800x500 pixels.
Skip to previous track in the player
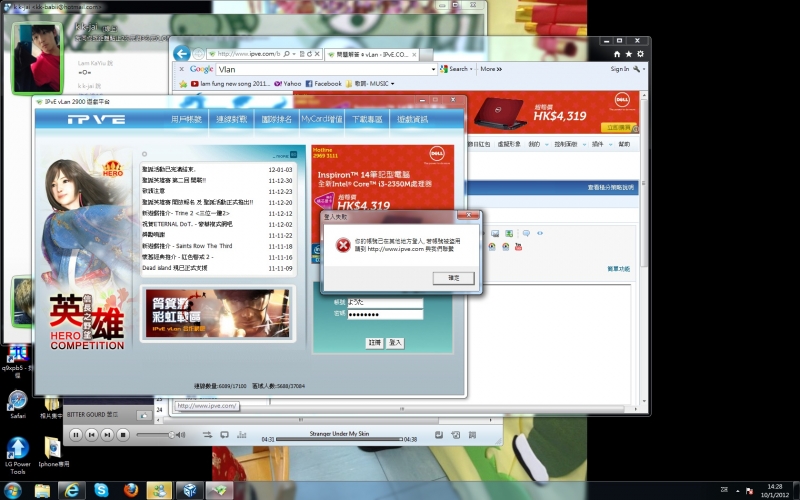click(x=92, y=435)
